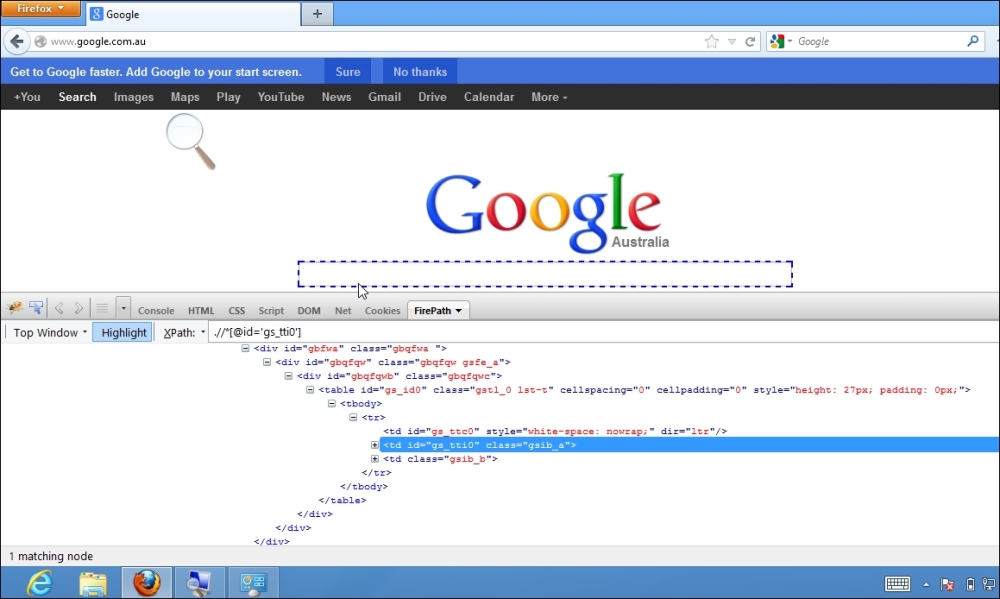Open the Firefox menu button
The height and width of the screenshot is (599, 1000).
tap(41, 8)
